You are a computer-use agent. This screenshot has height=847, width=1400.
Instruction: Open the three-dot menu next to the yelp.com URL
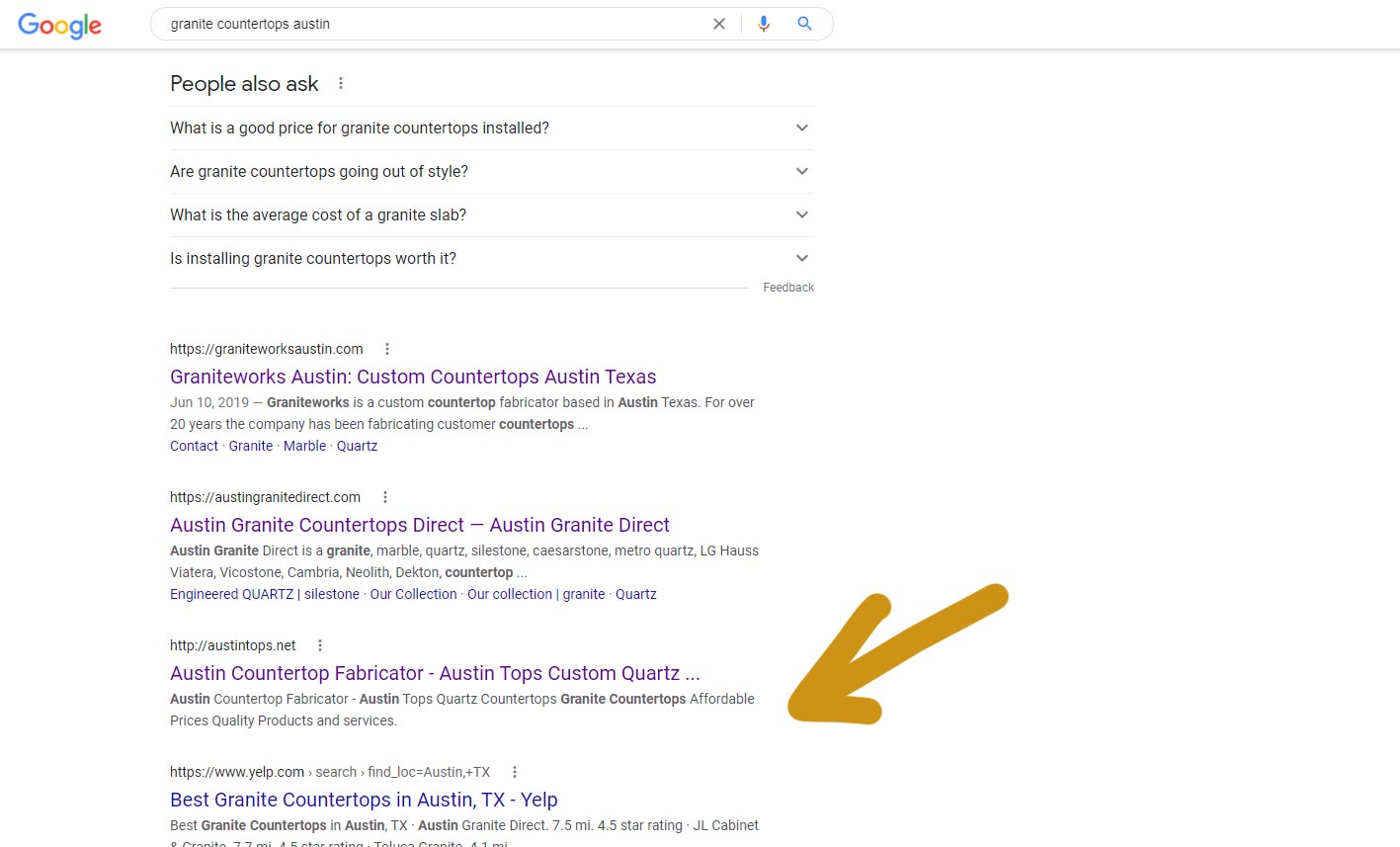[515, 772]
